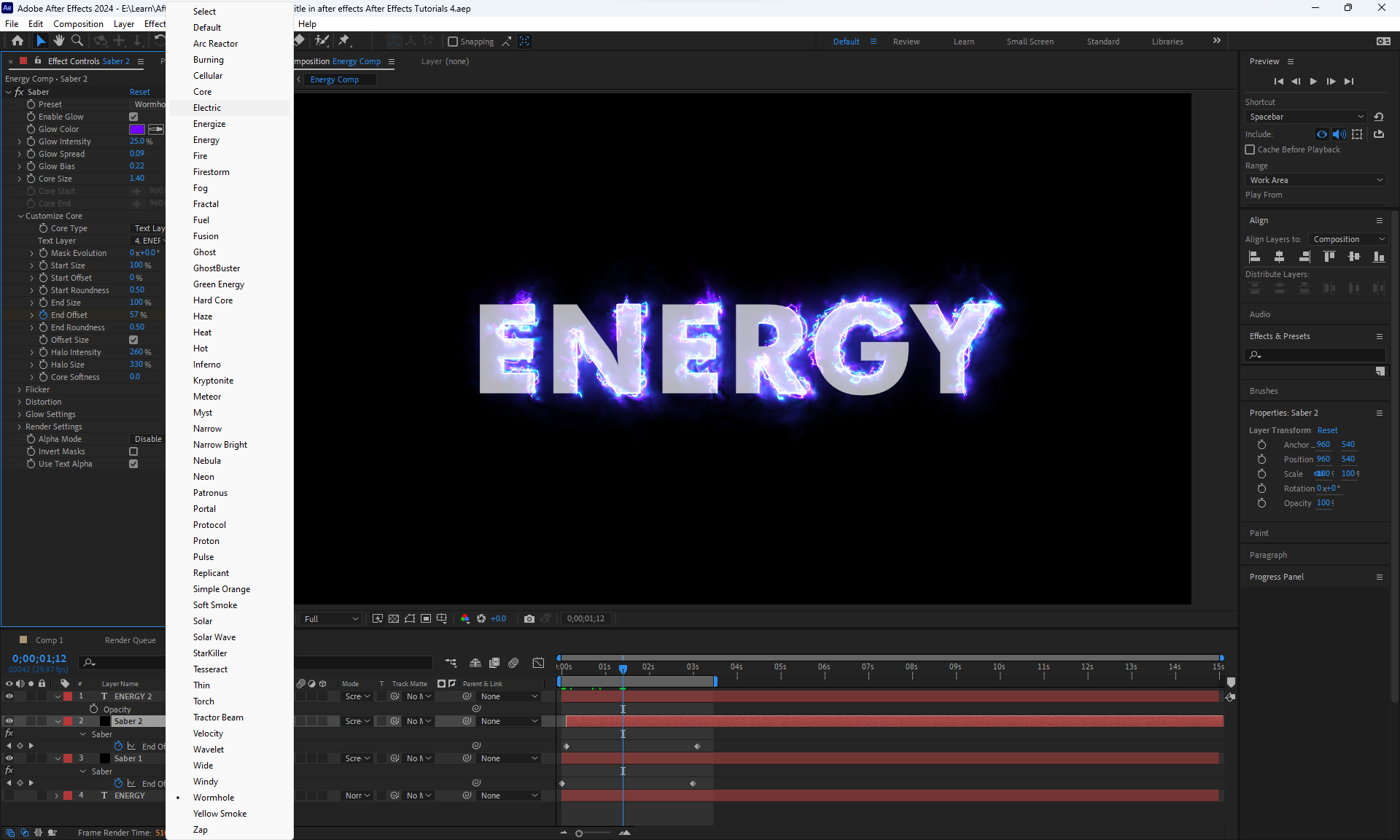
Task: Click Reset link for Saber effect
Action: 139,92
